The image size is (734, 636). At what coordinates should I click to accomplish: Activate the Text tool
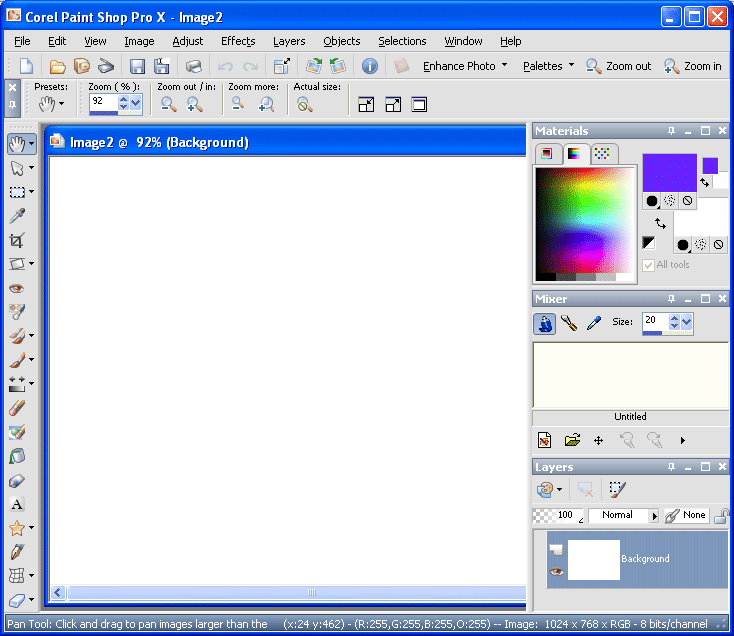pos(17,504)
